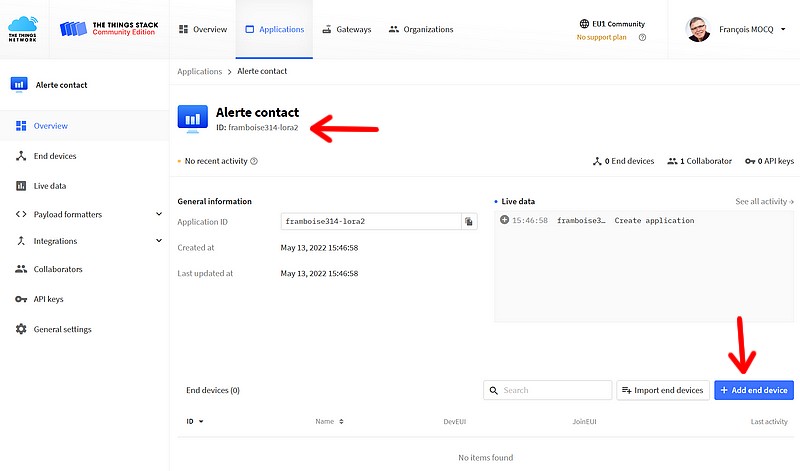Open the Overview top navigation tab
The image size is (800, 471).
click(x=203, y=29)
